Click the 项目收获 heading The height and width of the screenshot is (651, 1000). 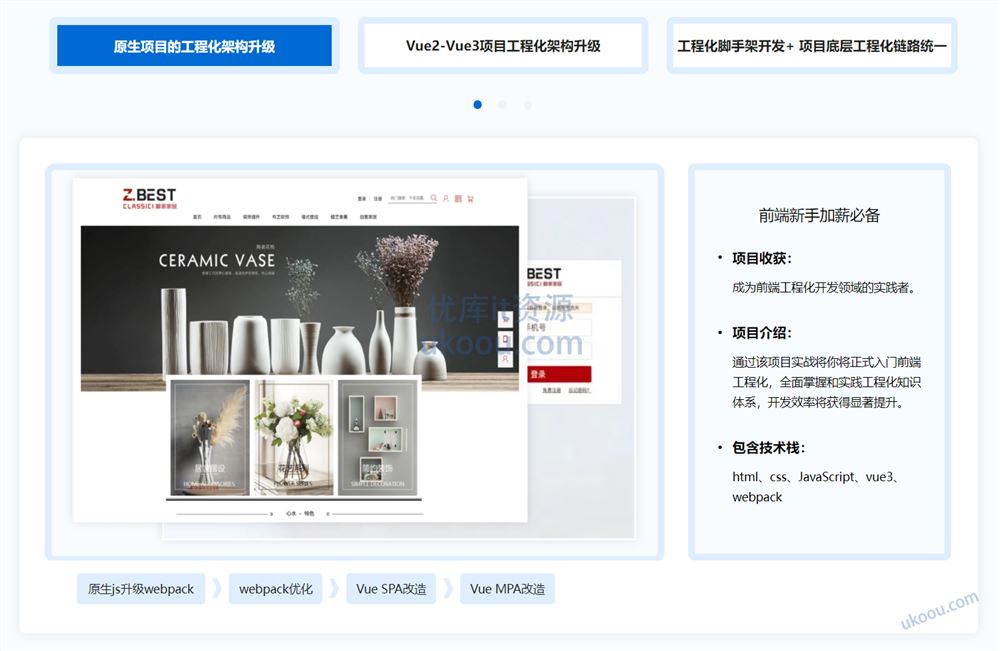(761, 258)
